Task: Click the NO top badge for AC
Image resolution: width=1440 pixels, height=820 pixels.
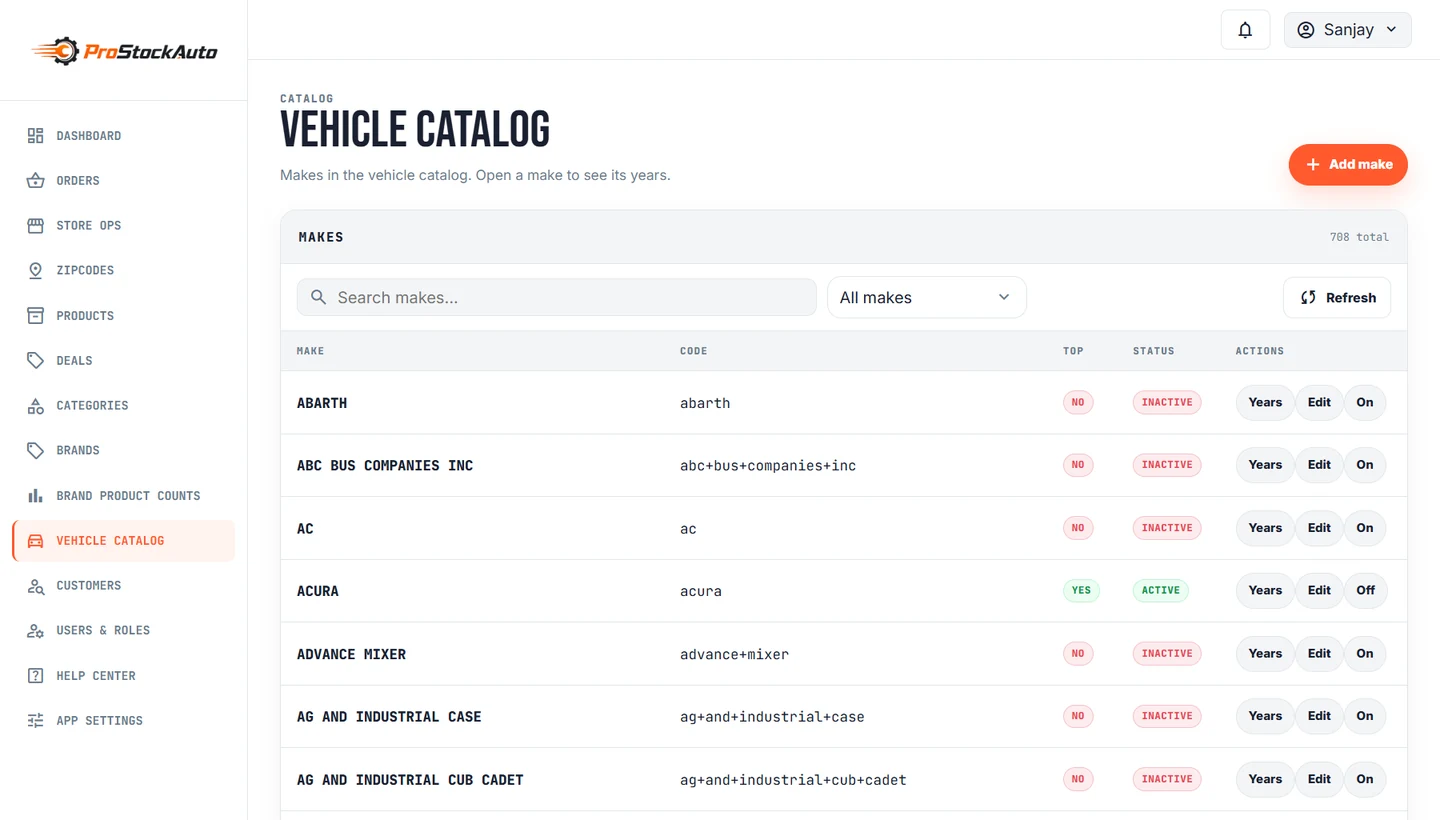Action: pos(1078,528)
